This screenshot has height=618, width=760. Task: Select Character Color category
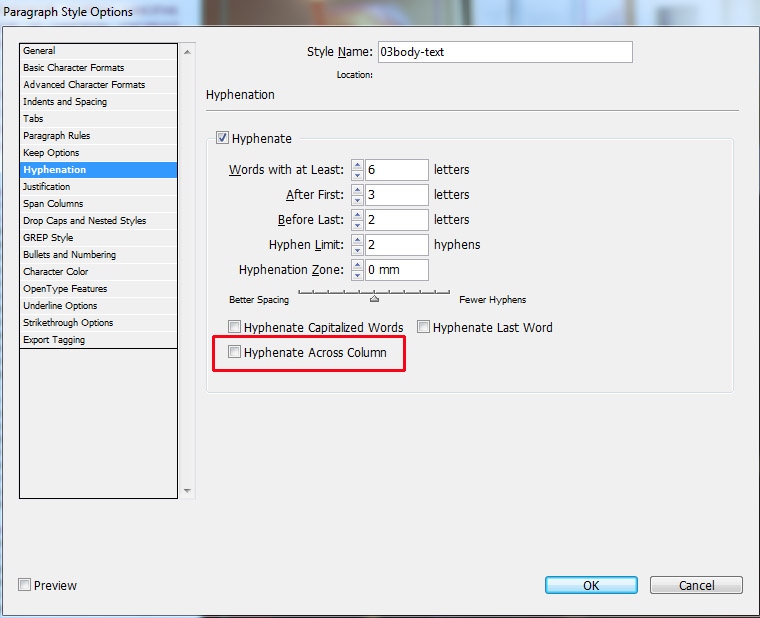tap(98, 271)
